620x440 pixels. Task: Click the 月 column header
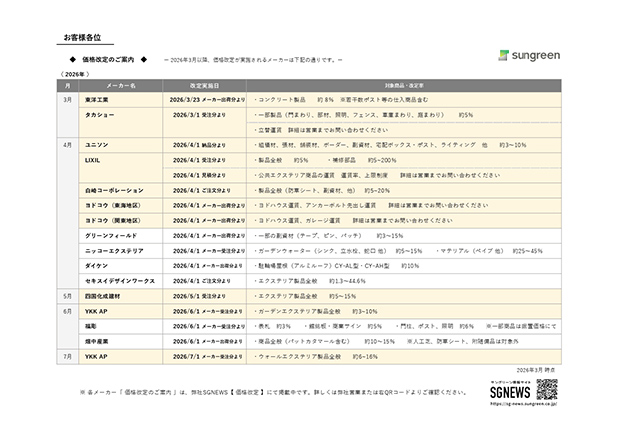click(x=68, y=86)
